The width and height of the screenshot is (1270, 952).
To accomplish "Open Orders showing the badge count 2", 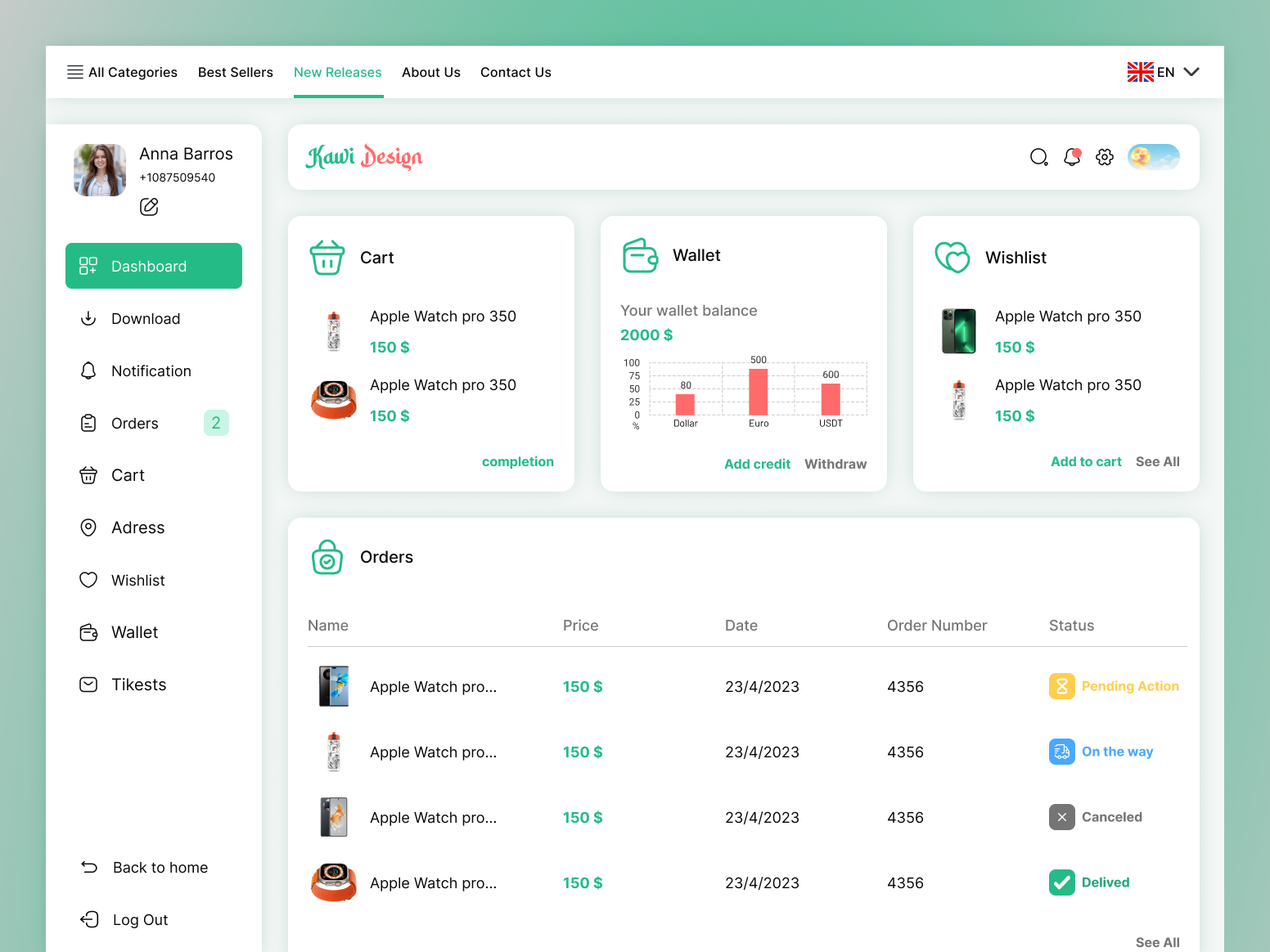I will [134, 423].
